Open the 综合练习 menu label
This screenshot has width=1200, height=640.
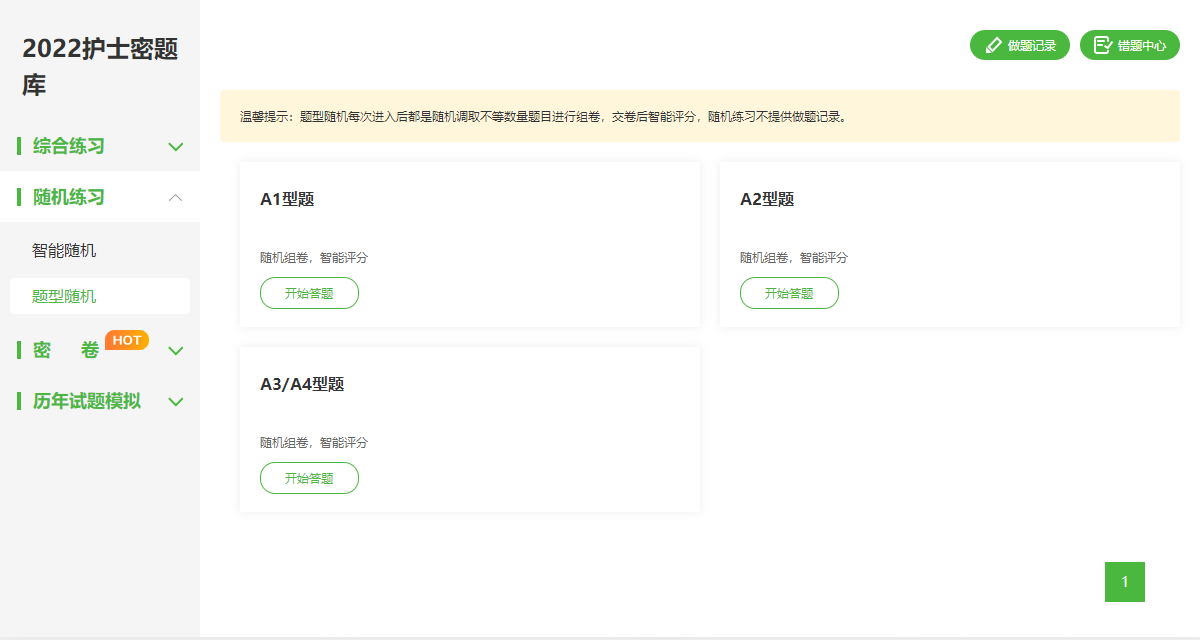pyautogui.click(x=69, y=147)
